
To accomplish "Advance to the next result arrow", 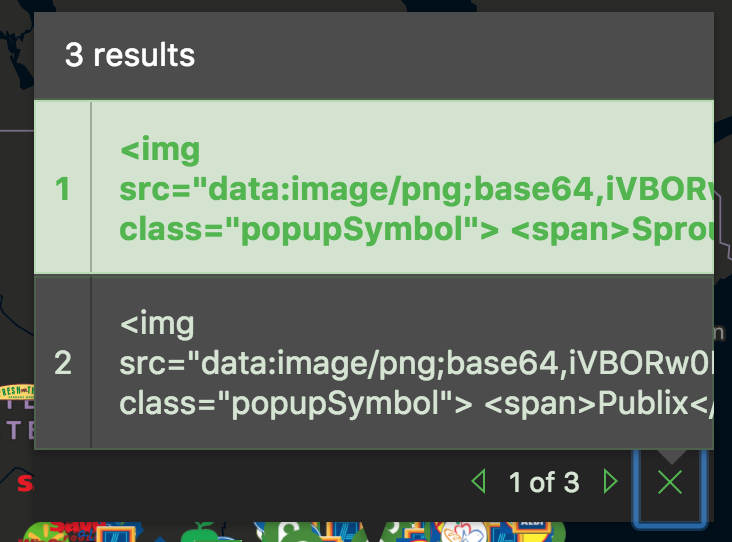I will [x=610, y=481].
